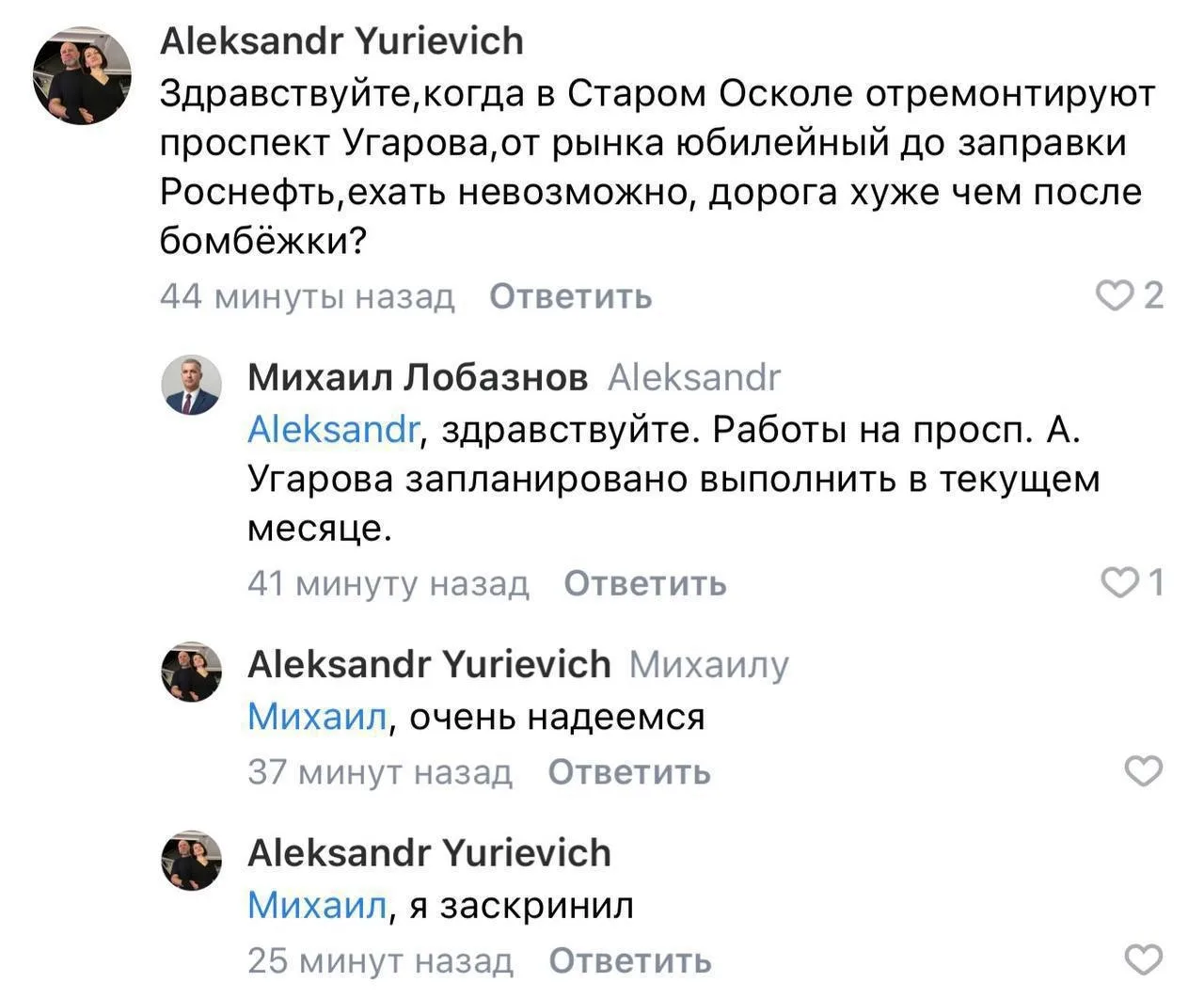Screen dimensions: 1204x998
Task: Like the top comment about проспект Угарова
Action: point(1117,296)
